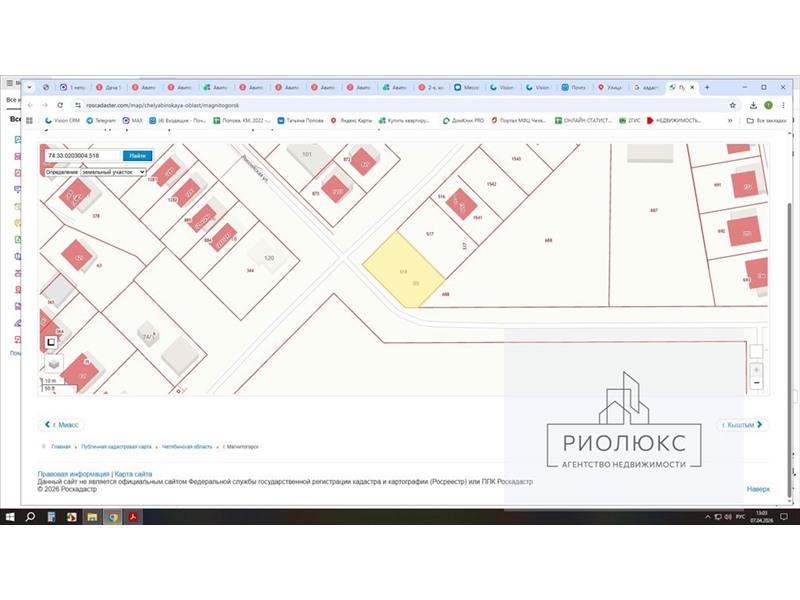Zoom out the map with minus button

756,383
